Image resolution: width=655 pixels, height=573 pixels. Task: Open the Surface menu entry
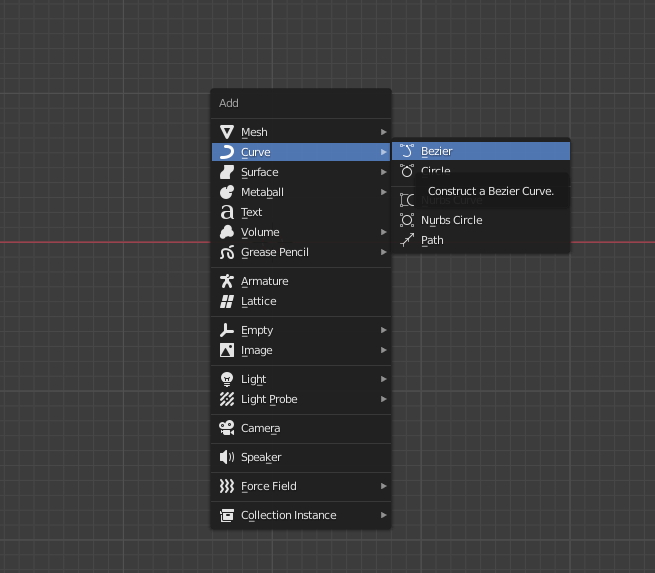pyautogui.click(x=301, y=172)
